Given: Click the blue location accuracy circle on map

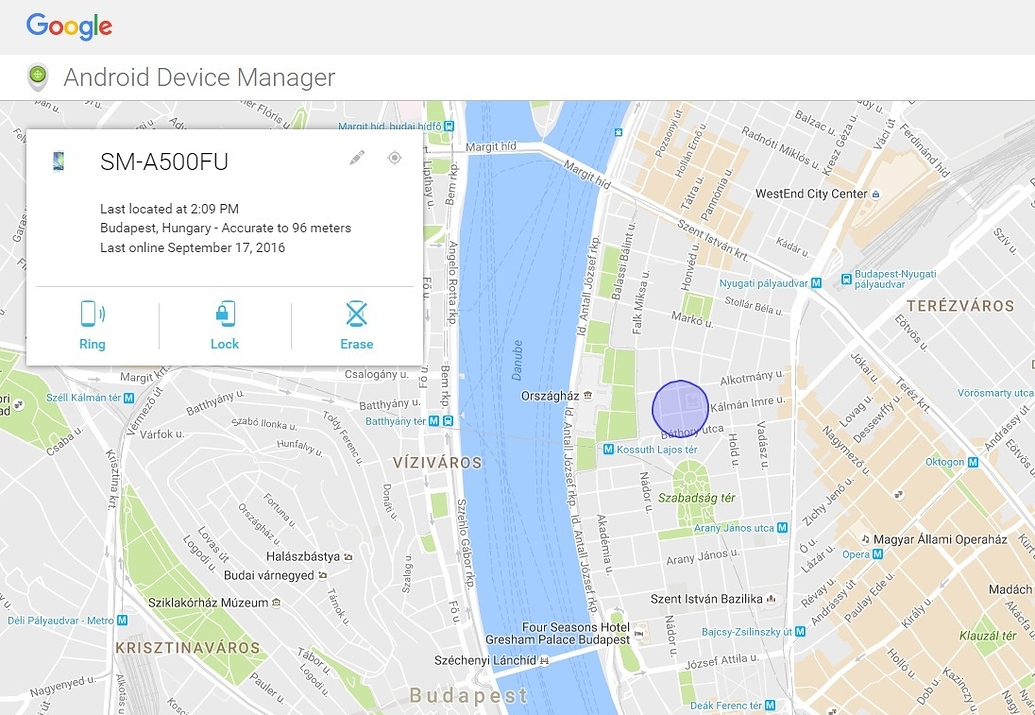Looking at the screenshot, I should (x=682, y=408).
